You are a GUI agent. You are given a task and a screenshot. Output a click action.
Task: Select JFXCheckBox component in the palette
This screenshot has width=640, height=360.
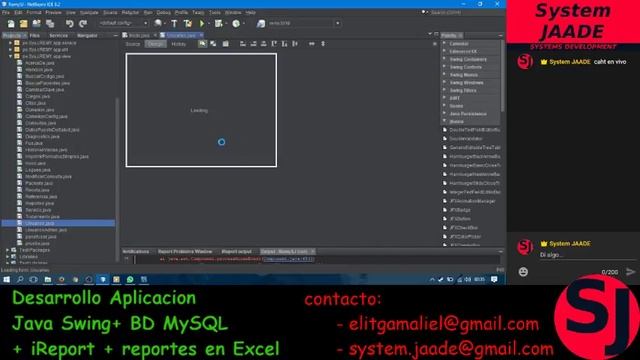tap(463, 228)
